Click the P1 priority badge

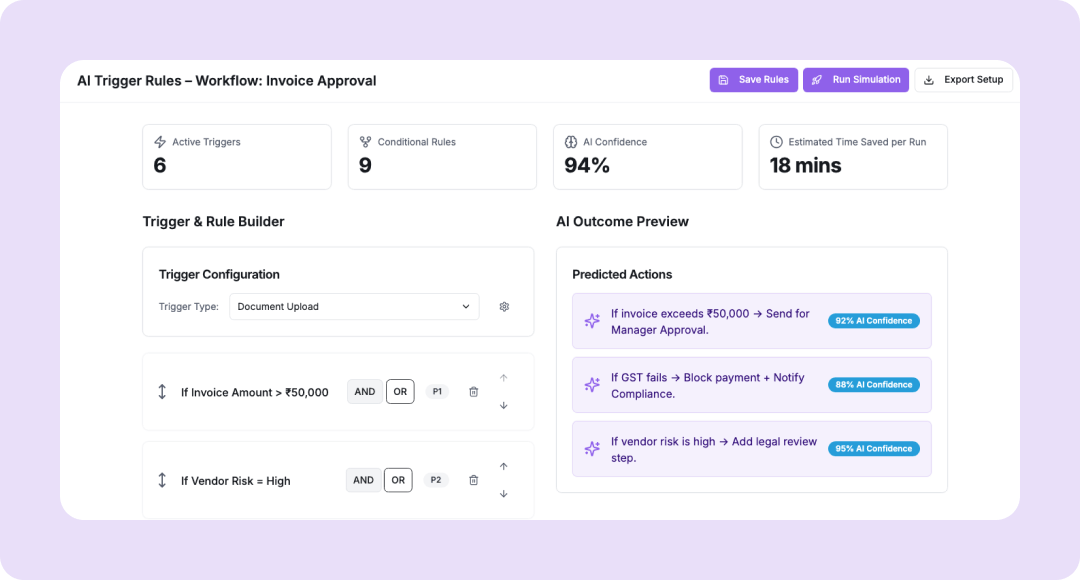coord(437,392)
